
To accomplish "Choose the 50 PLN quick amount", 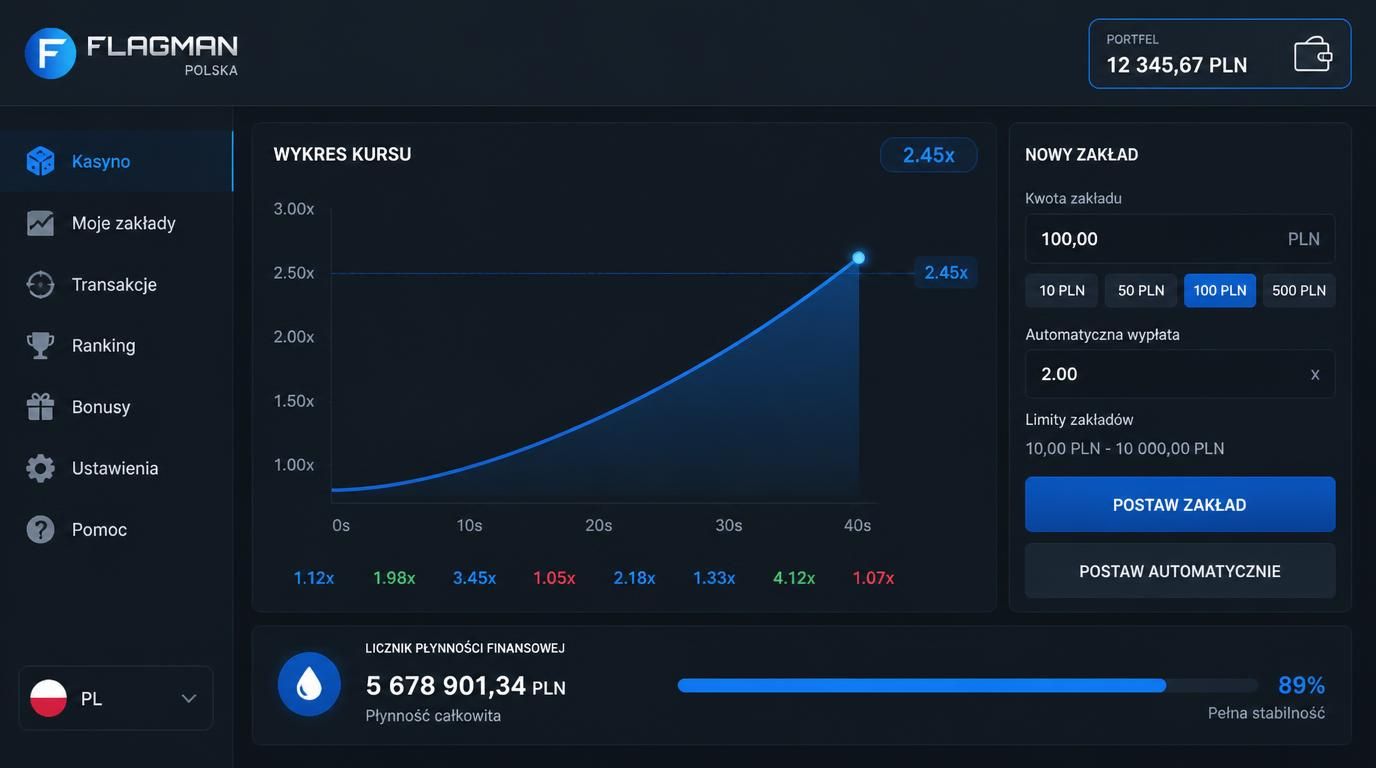I will (x=1141, y=290).
